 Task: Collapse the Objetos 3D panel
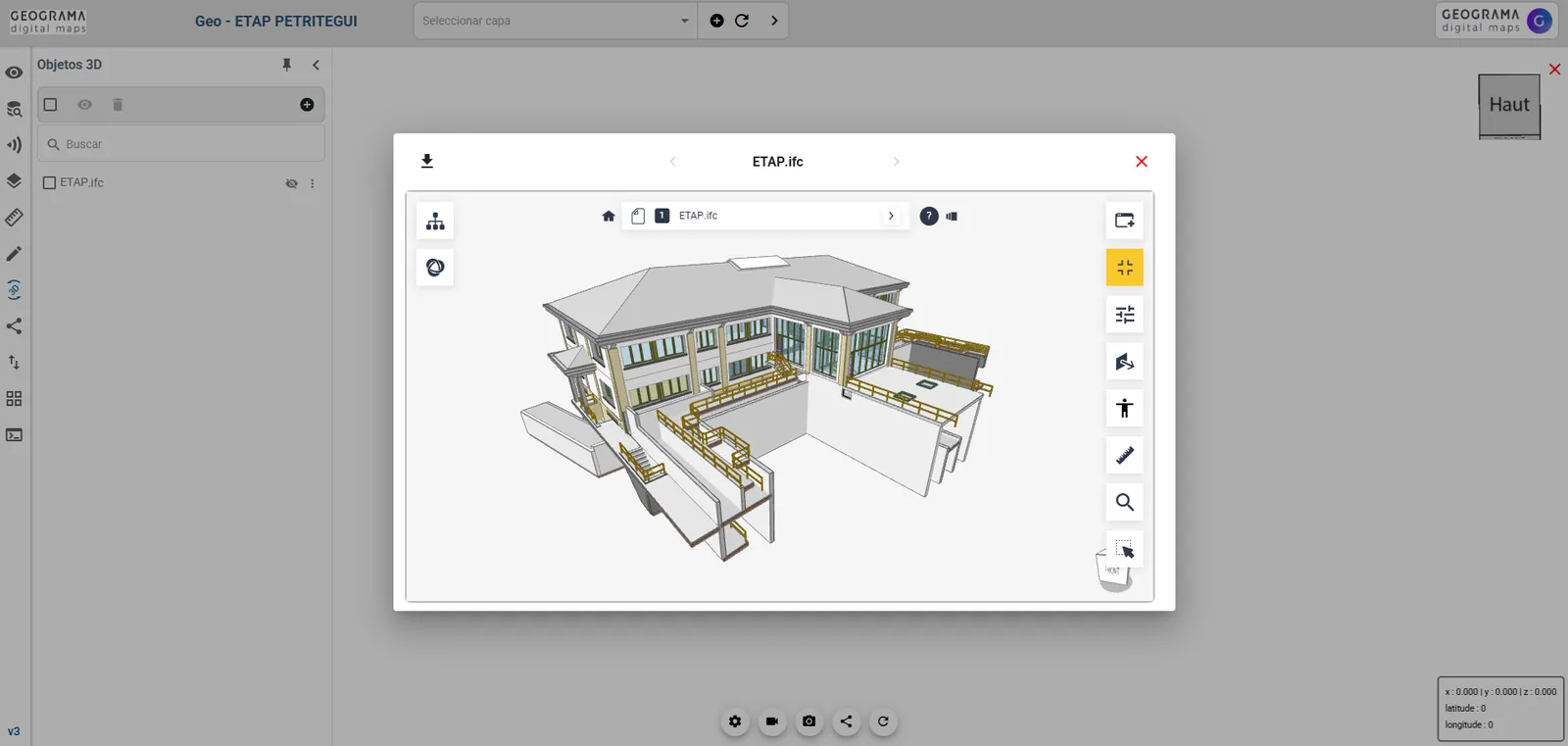coord(316,65)
